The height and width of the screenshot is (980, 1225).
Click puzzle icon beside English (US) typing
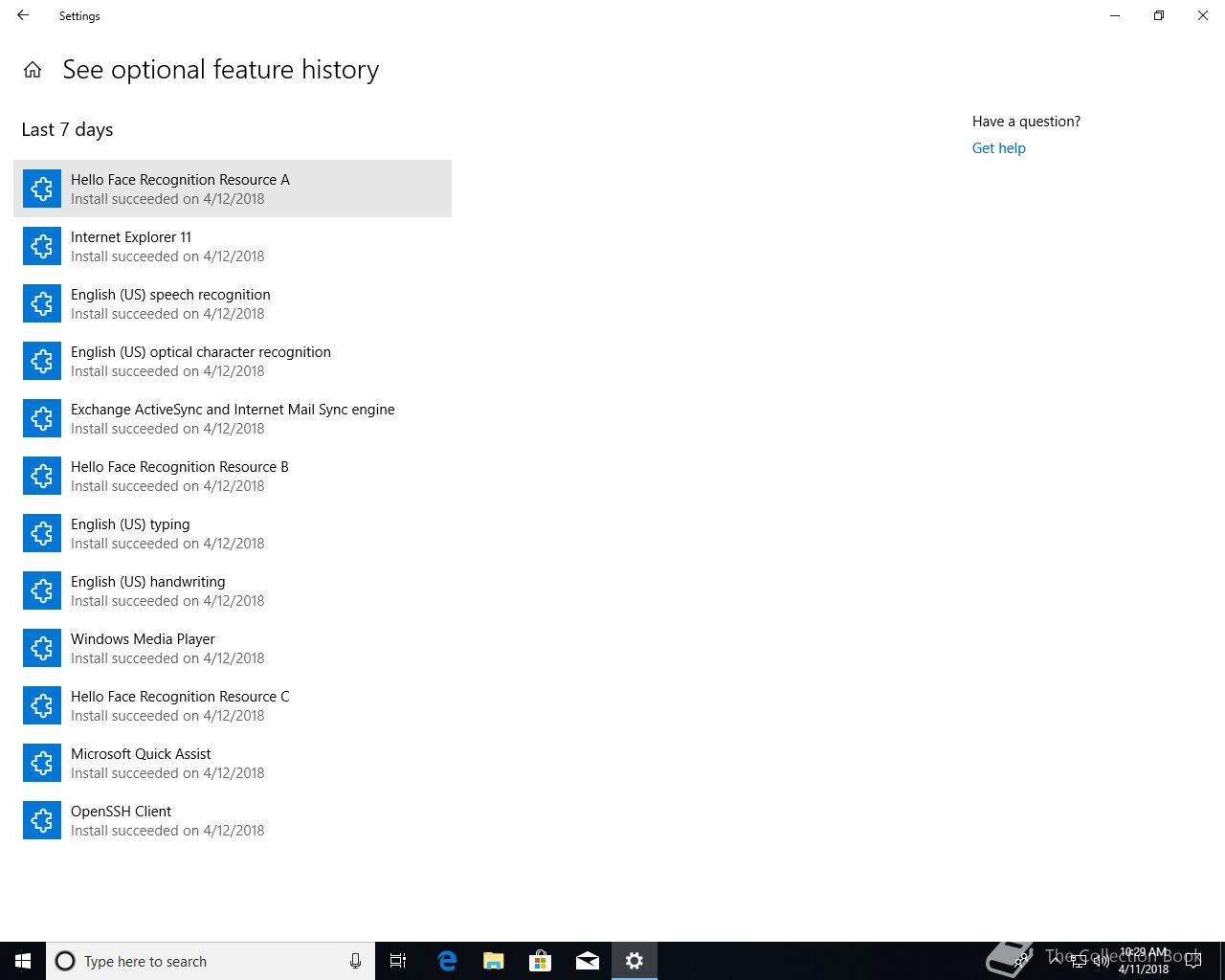tap(42, 533)
